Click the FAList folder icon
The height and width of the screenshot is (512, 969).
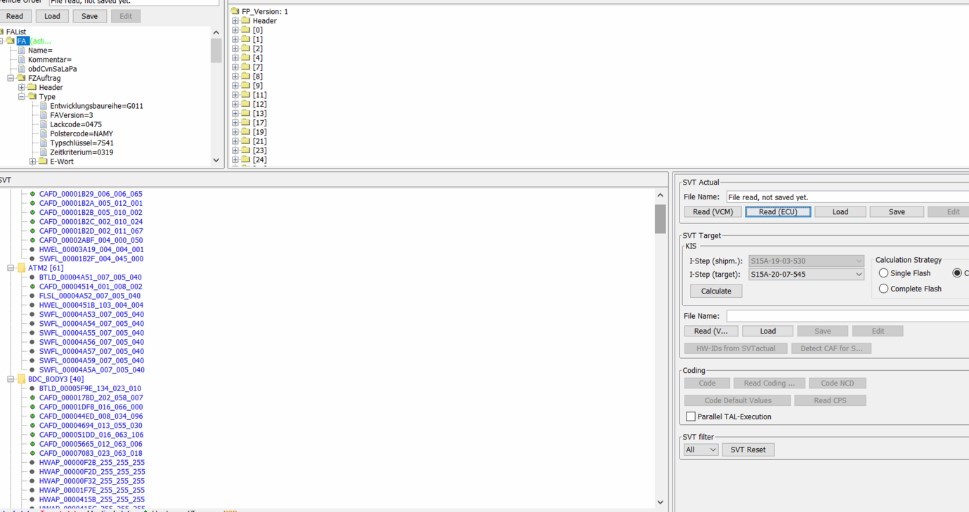coord(2,32)
